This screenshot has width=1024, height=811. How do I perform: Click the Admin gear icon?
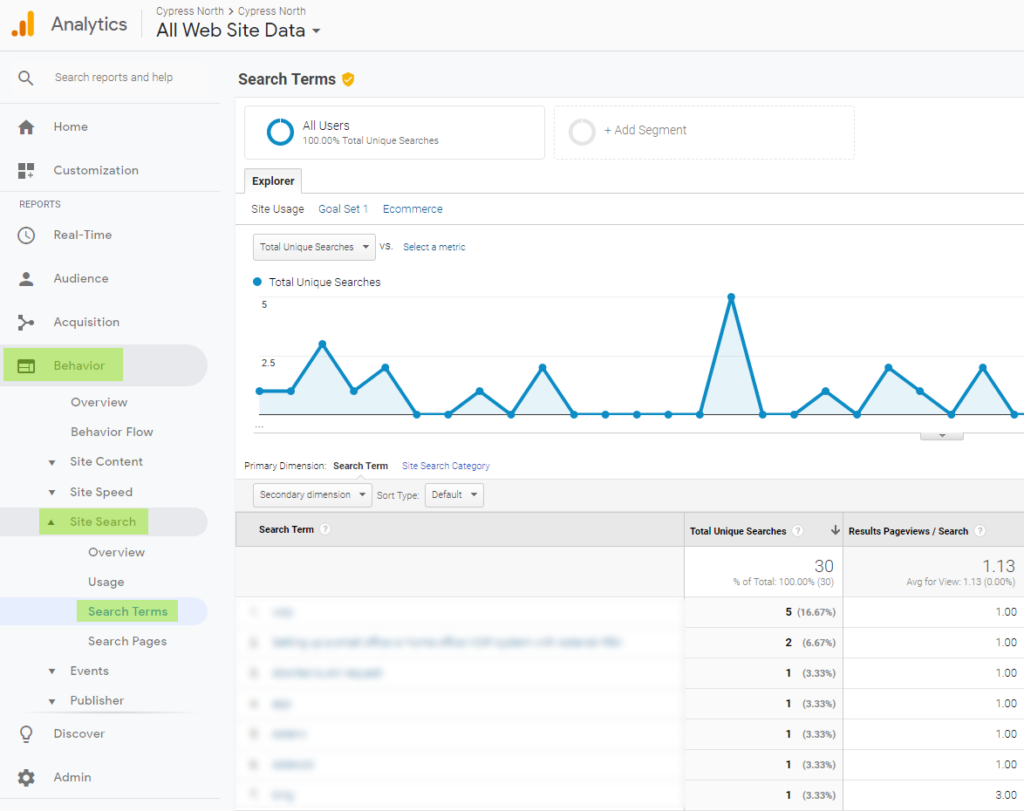[26, 778]
